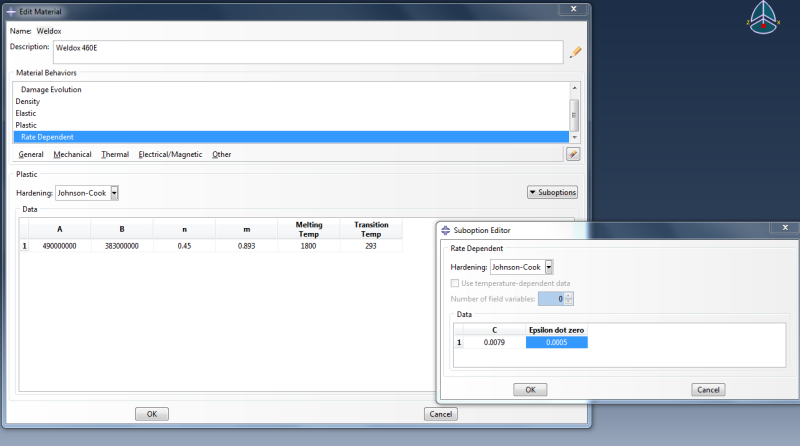
Task: Click the Suboption Editor title icon
Action: tap(445, 230)
